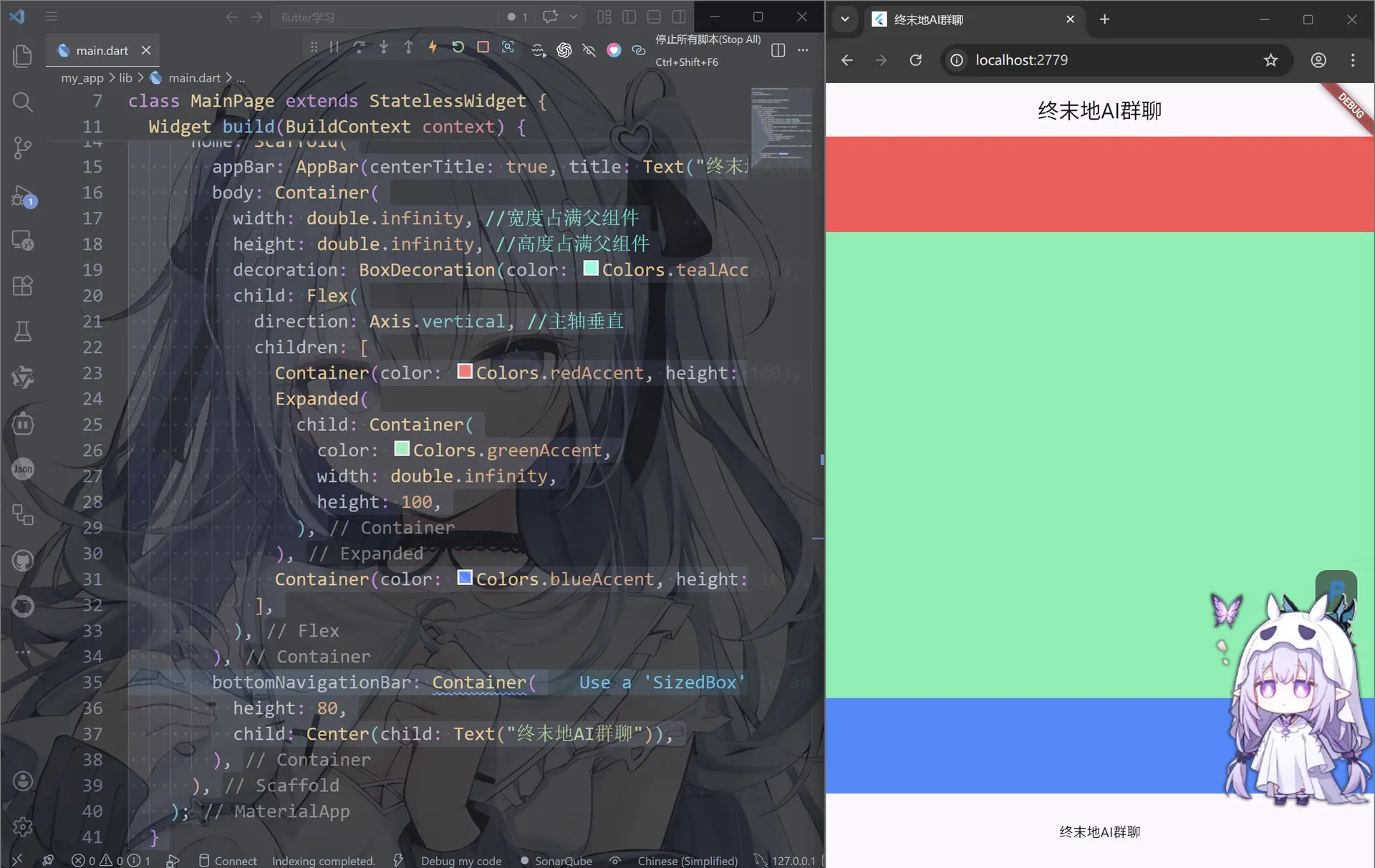Open Customize Layout in title bar

click(x=604, y=16)
